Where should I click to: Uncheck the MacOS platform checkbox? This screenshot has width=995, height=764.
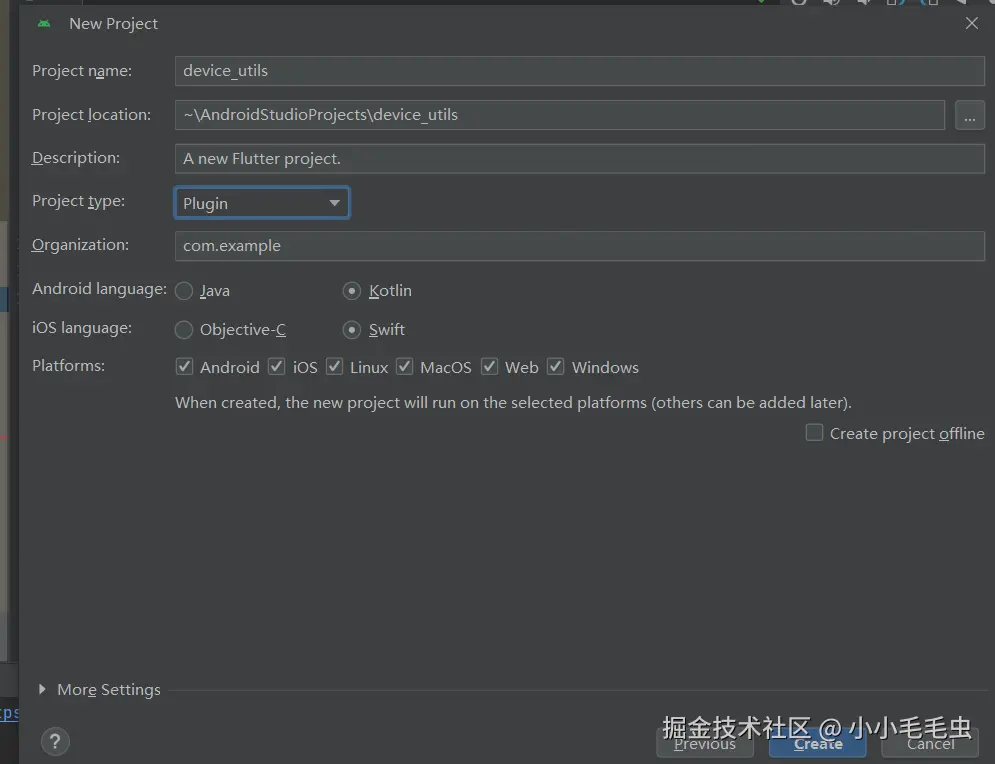point(404,367)
